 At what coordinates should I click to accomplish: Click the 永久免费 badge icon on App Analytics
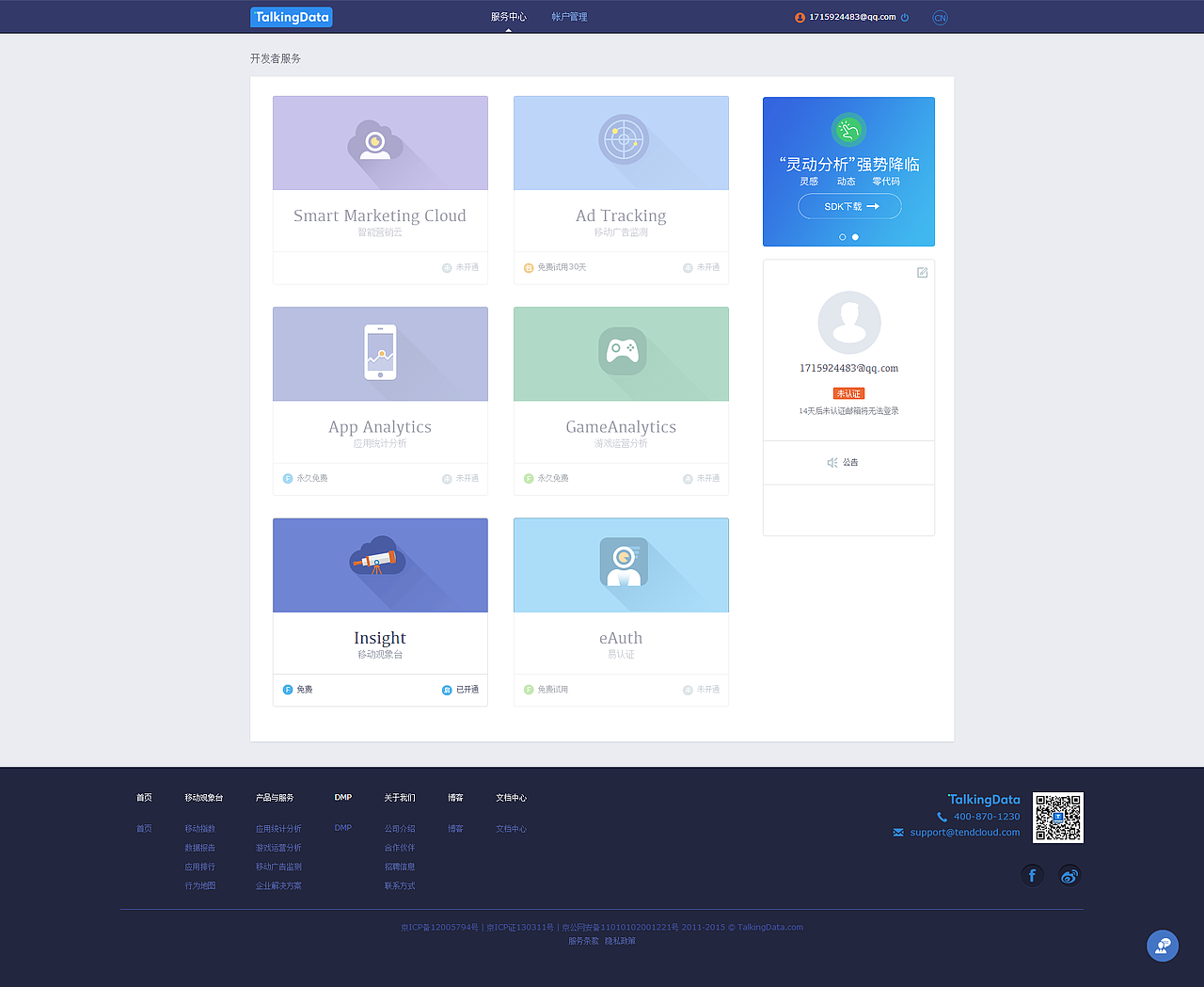[288, 479]
